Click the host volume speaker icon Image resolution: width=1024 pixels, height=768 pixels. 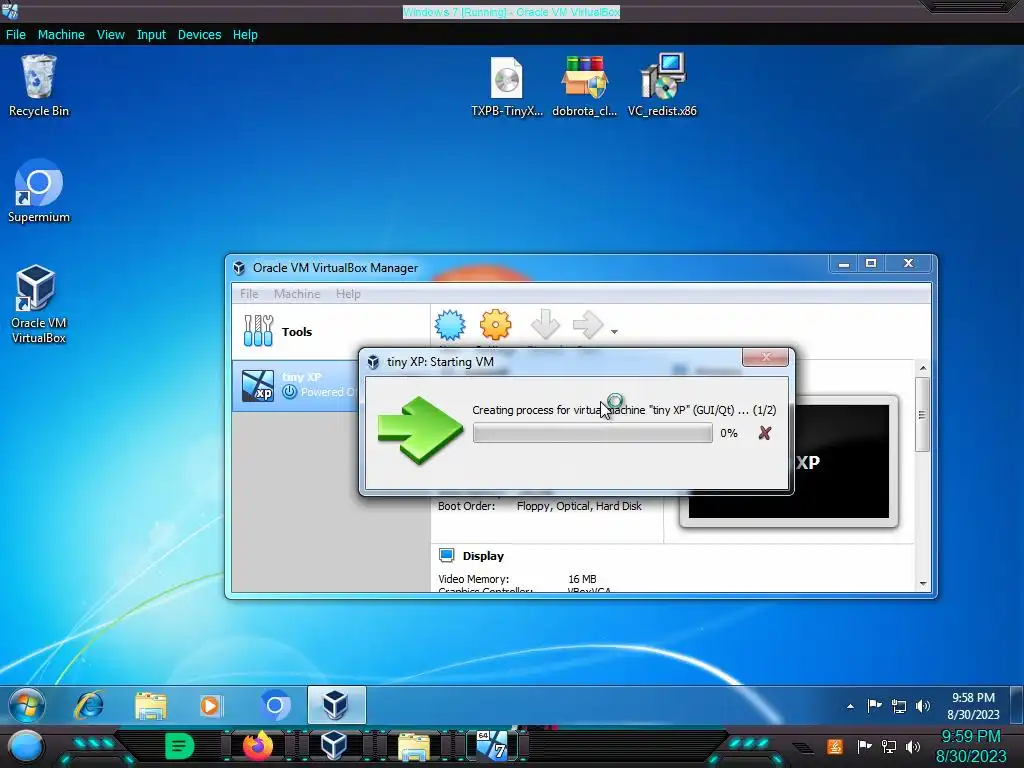[x=913, y=746]
